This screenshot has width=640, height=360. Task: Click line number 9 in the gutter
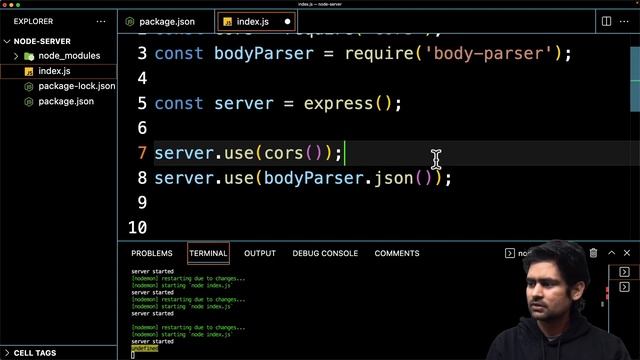tap(142, 203)
